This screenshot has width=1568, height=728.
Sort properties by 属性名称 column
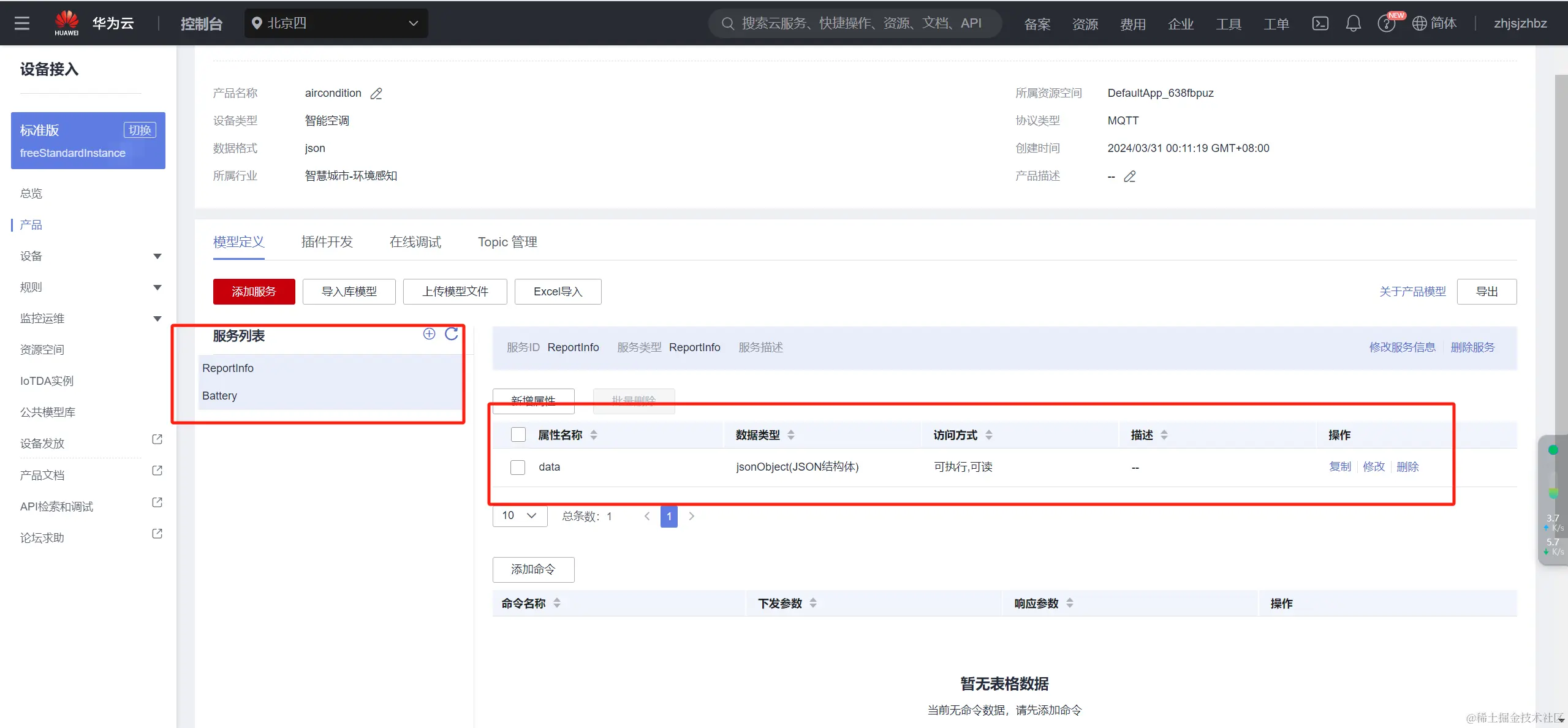point(593,434)
